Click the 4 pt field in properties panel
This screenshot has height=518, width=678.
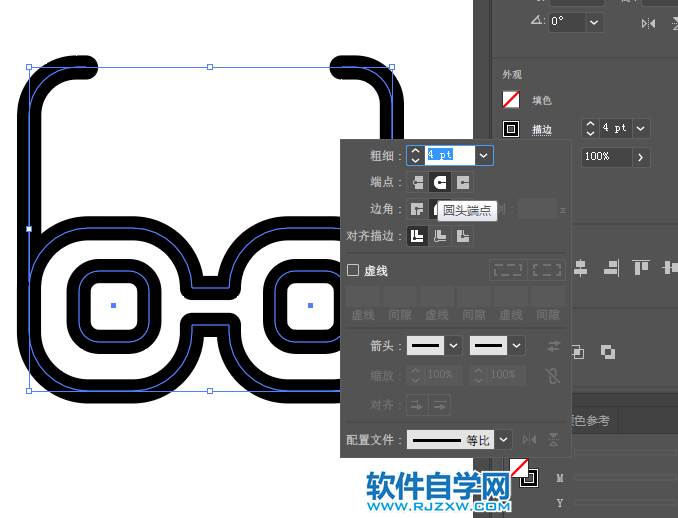click(x=615, y=128)
